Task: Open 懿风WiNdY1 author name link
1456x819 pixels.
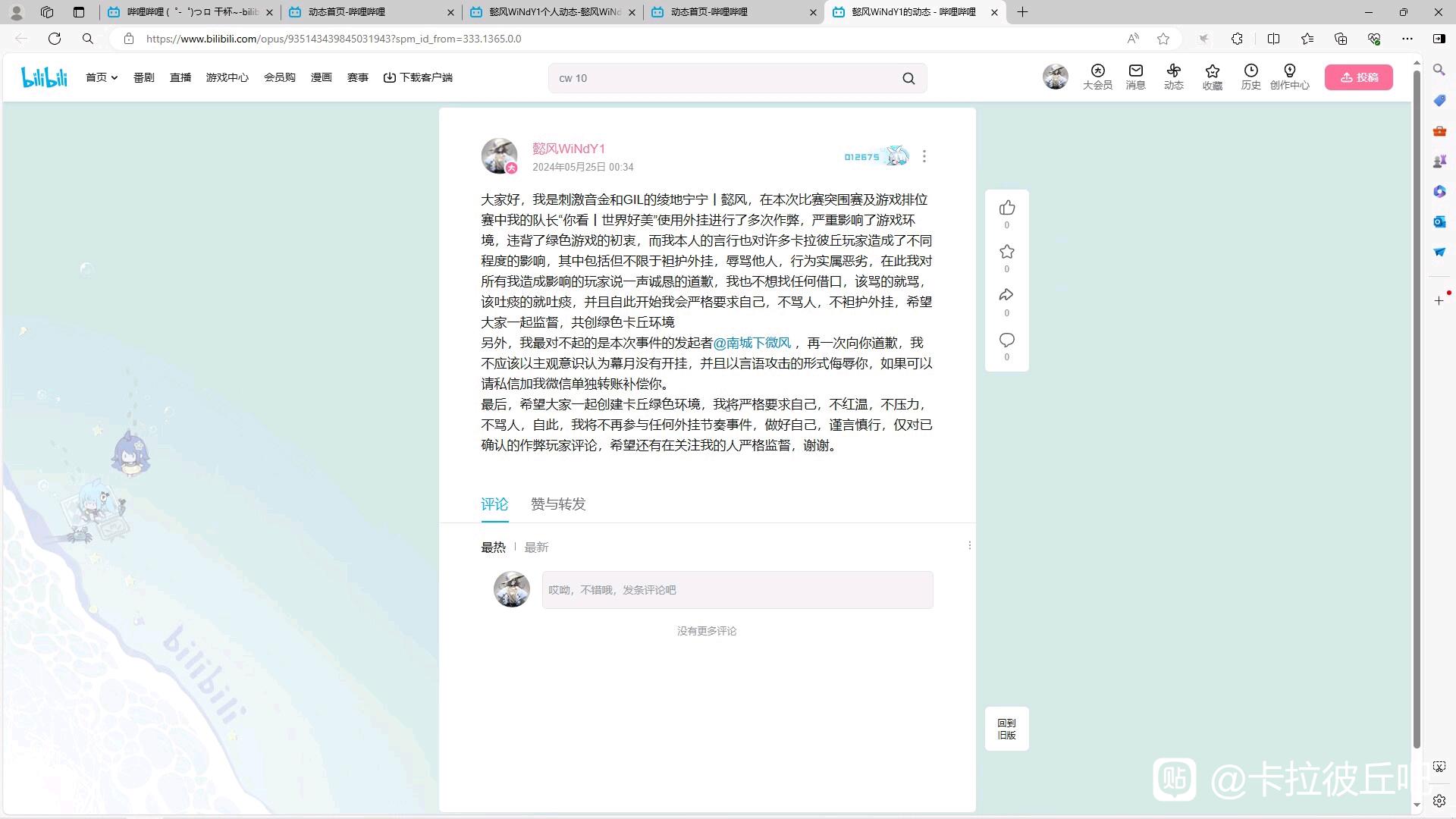Action: click(x=569, y=149)
